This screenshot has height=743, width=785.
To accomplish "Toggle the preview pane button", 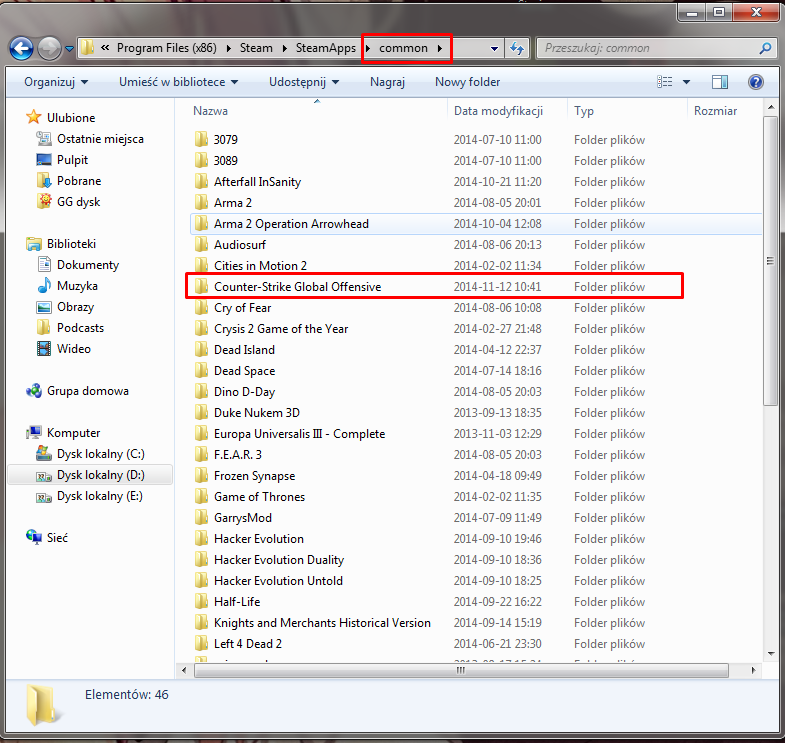I will tap(720, 82).
